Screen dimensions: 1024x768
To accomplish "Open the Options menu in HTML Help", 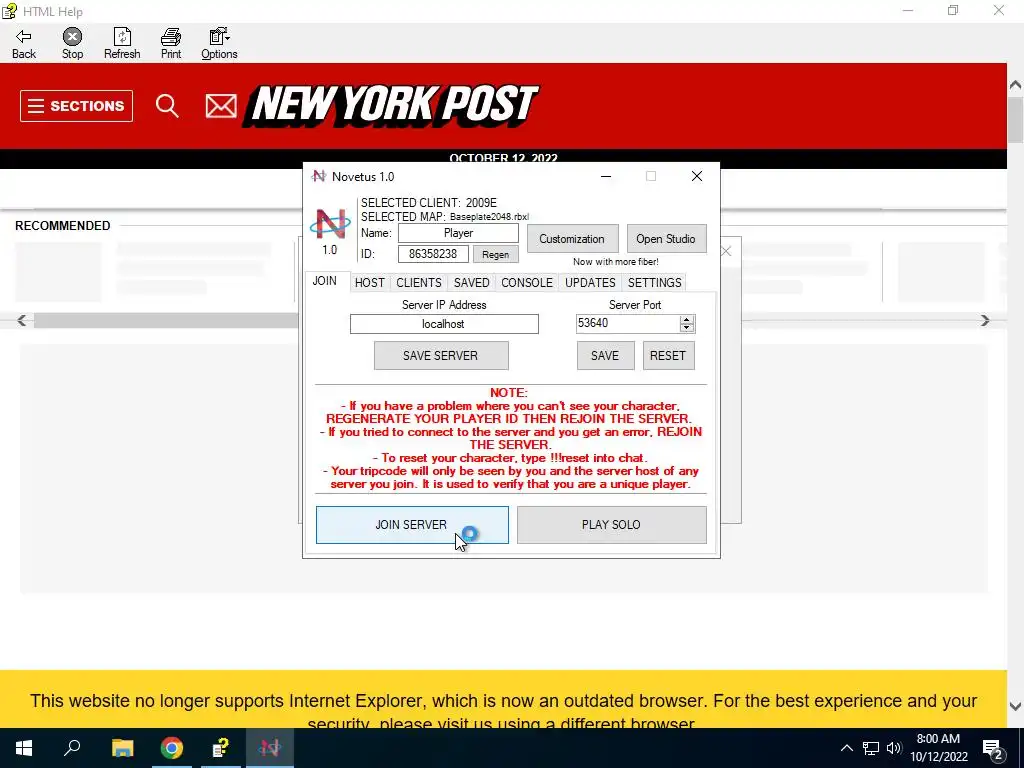I will (219, 43).
